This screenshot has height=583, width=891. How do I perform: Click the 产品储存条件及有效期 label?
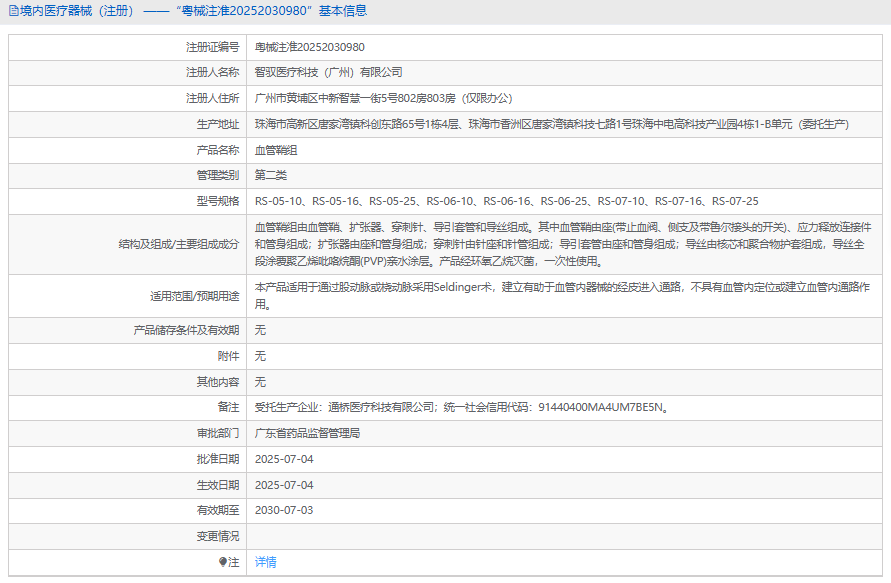pos(186,330)
